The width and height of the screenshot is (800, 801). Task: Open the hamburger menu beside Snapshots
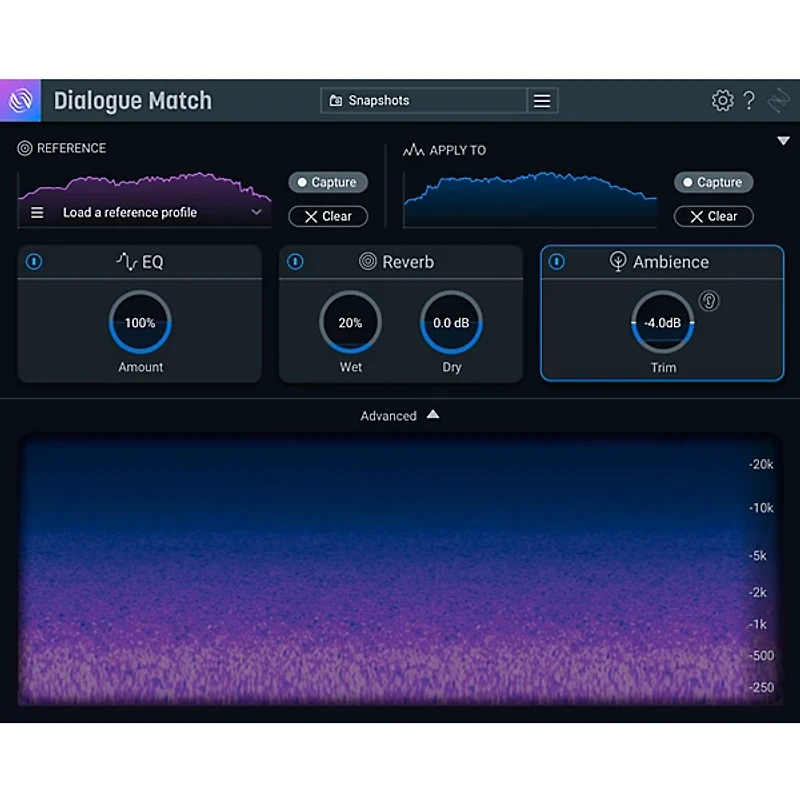coord(541,100)
